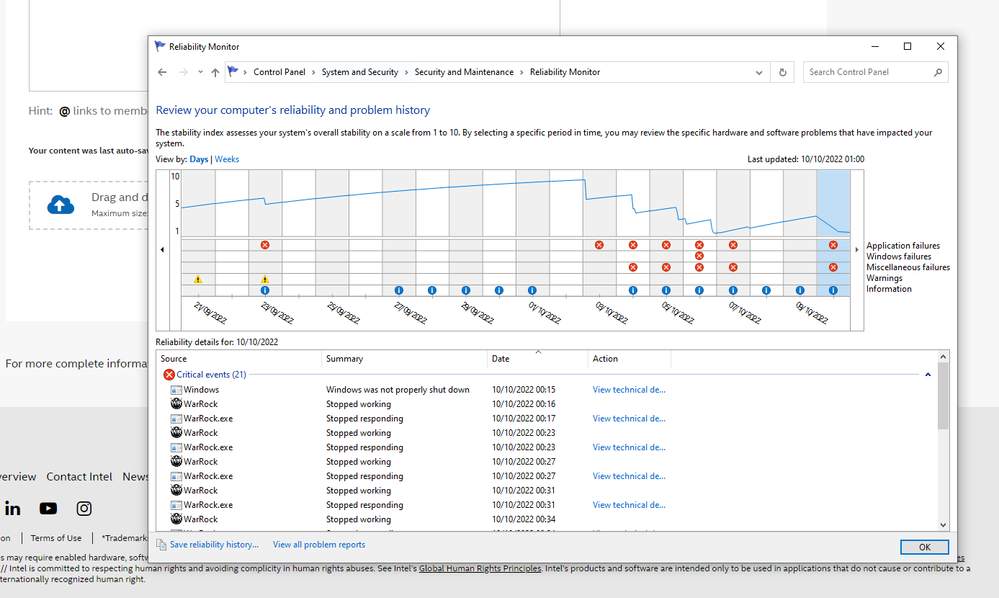Sort by the Source column header
Screen dimensions: 999x598
point(240,359)
